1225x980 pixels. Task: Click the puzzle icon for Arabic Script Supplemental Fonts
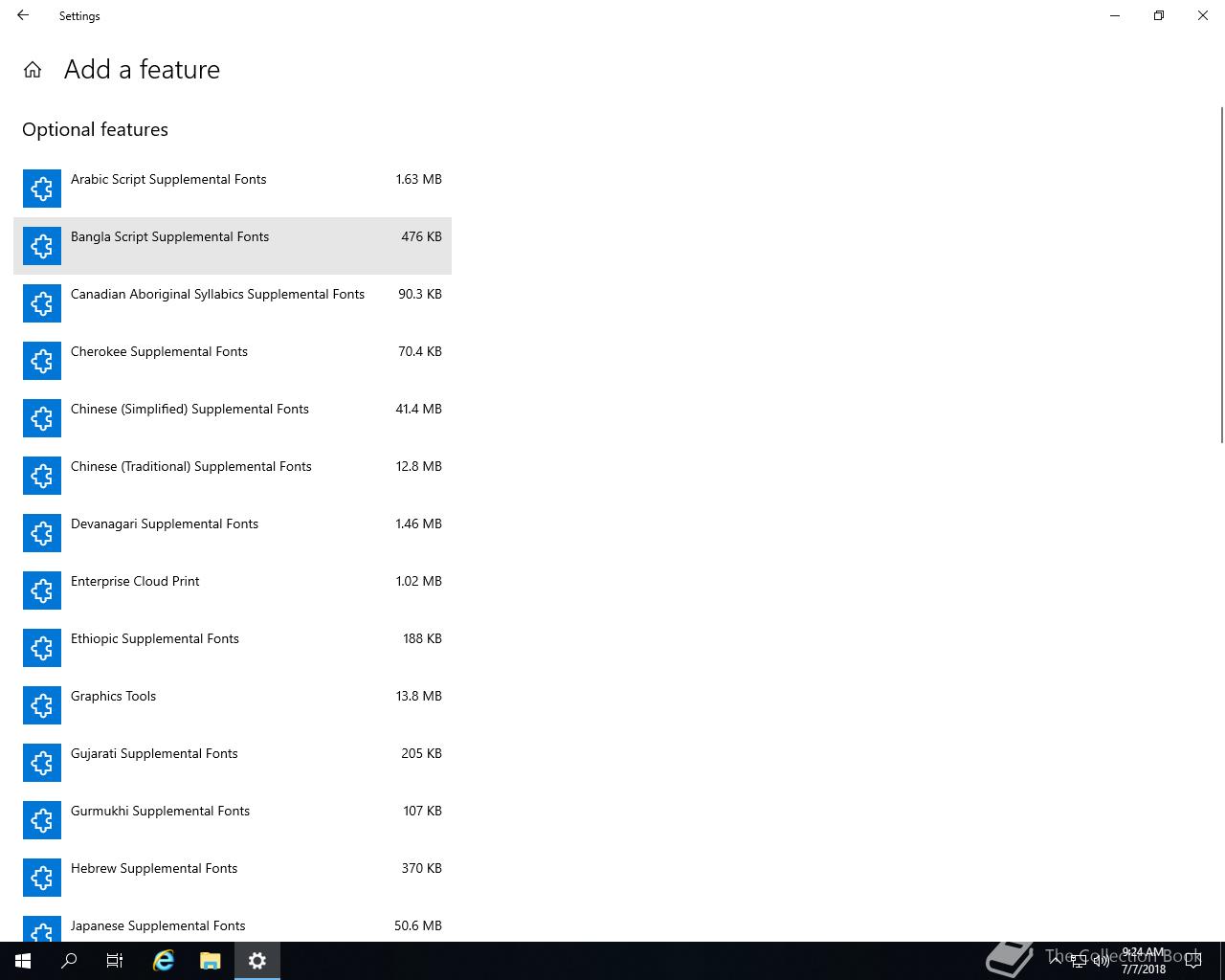(42, 189)
